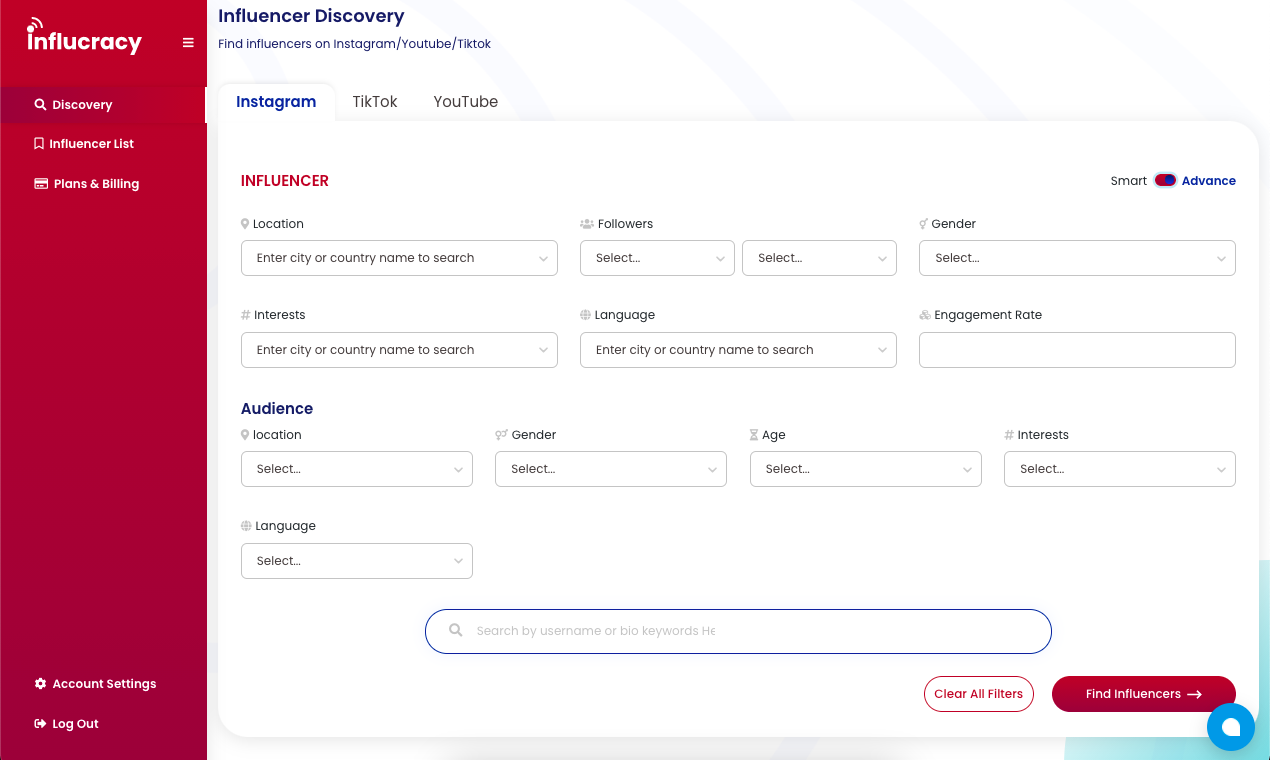1270x760 pixels.
Task: Click the location pin icon above Location field
Action: [244, 223]
